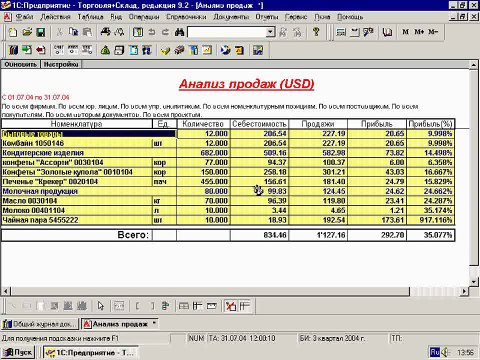
Task: Open print preview magnifier icon
Action: coord(119,32)
